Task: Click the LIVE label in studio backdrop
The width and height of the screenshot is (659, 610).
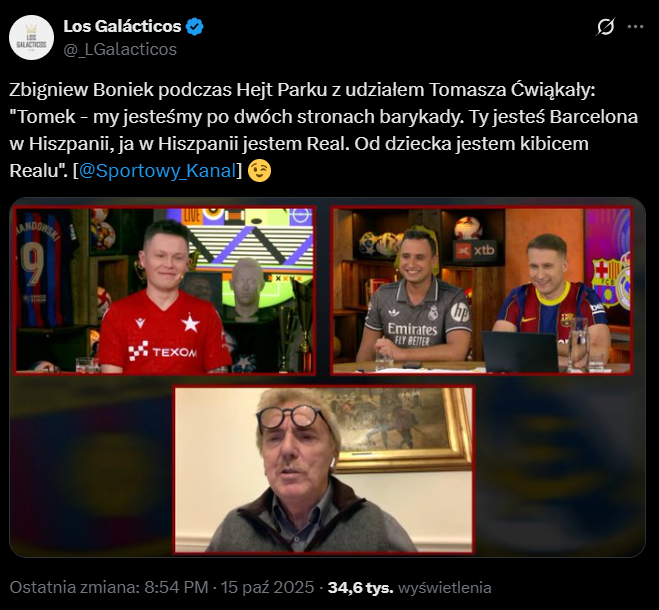Action: [191, 215]
